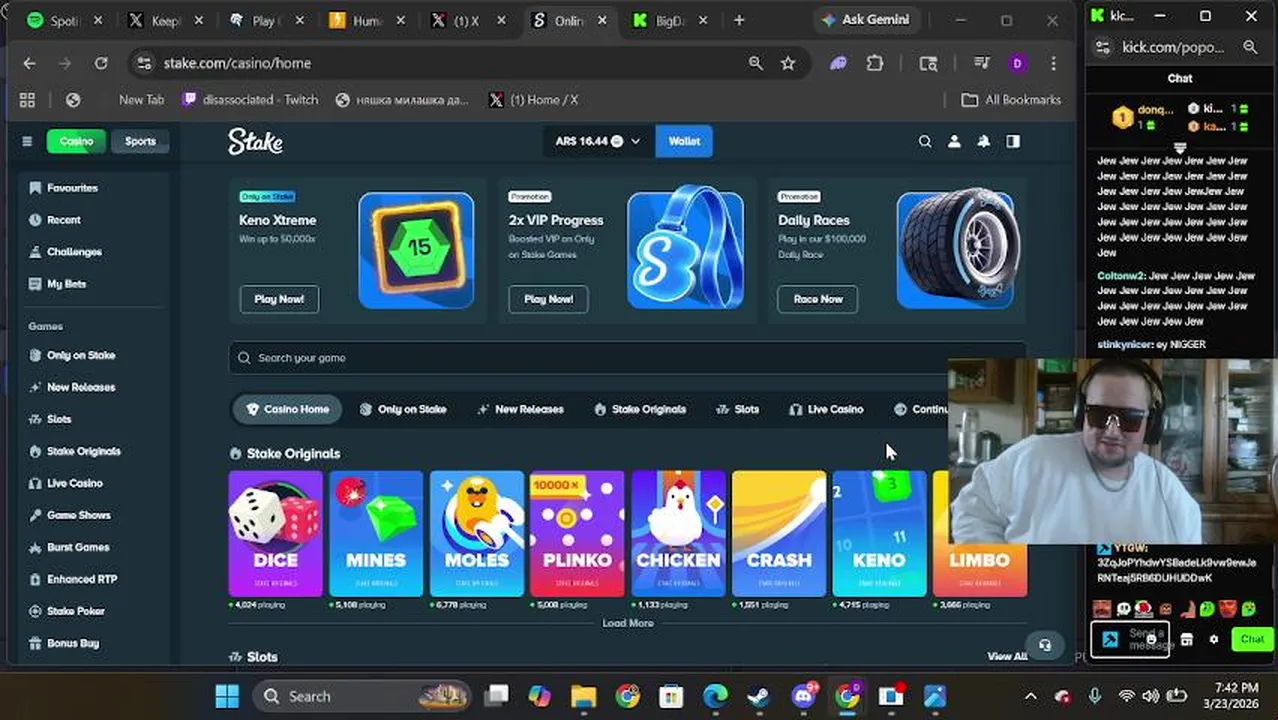This screenshot has height=720, width=1278.
Task: Open Challenges in the sidebar
Action: tap(65, 252)
